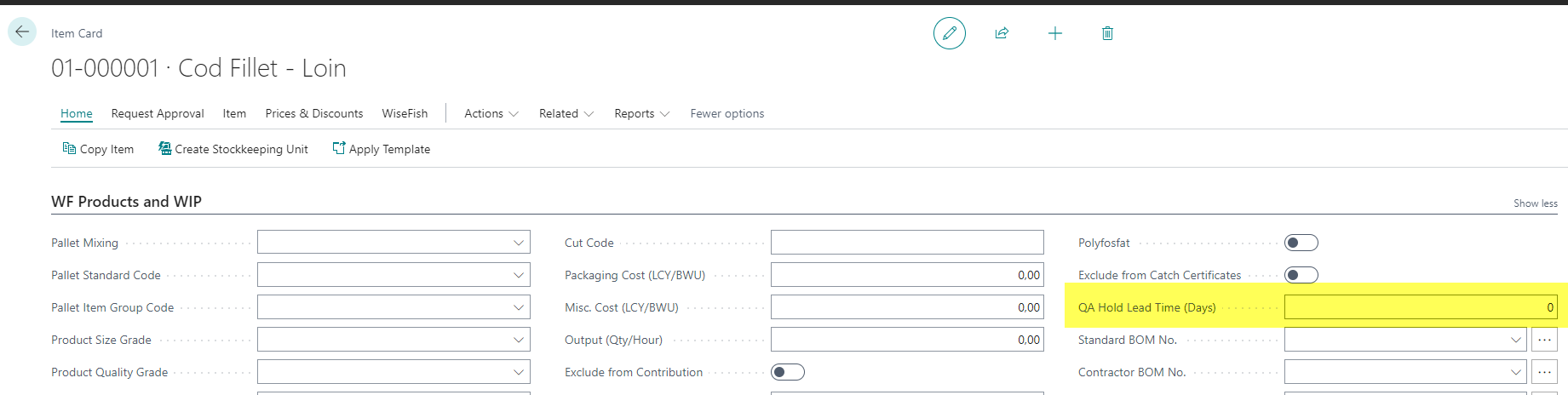Enable Exclude from Catch Certificates toggle

pyautogui.click(x=1301, y=275)
